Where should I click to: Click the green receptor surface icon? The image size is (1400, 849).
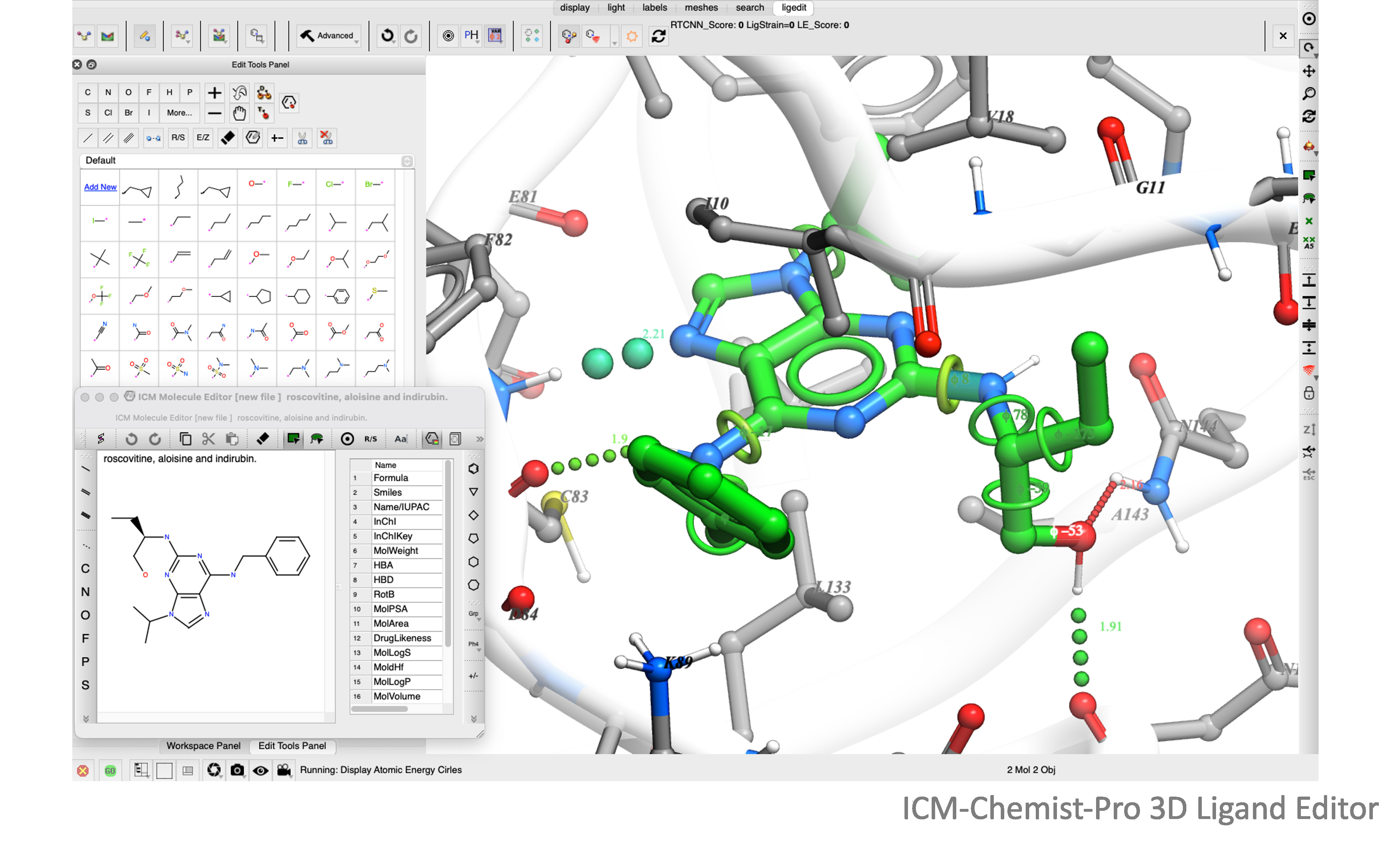pos(107,36)
